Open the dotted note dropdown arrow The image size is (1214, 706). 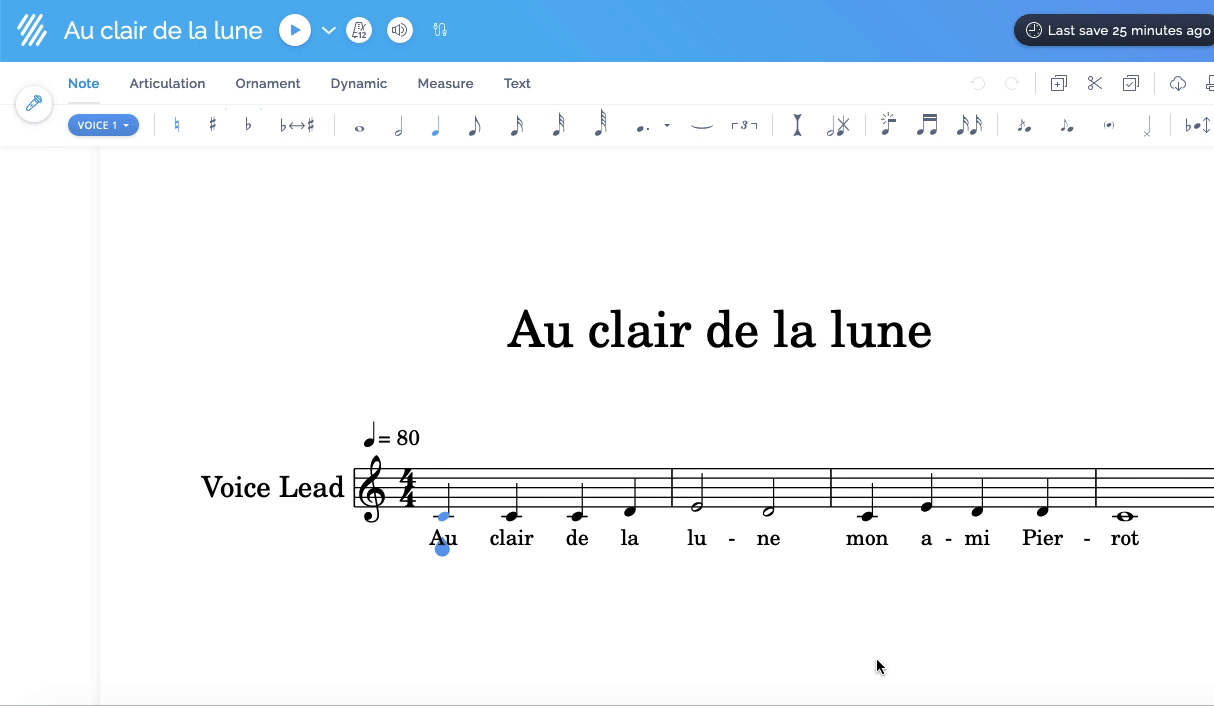(x=667, y=126)
